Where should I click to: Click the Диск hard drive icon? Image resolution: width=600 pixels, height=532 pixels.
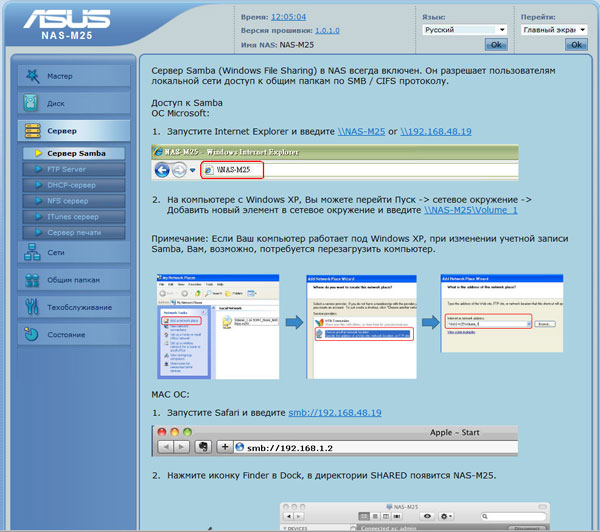[31, 103]
